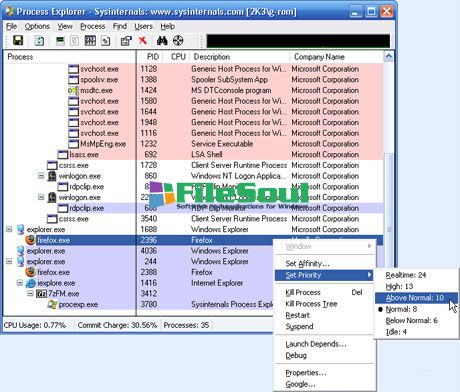Click the Properties toolbar icon
This screenshot has width=460, height=392.
click(126, 41)
